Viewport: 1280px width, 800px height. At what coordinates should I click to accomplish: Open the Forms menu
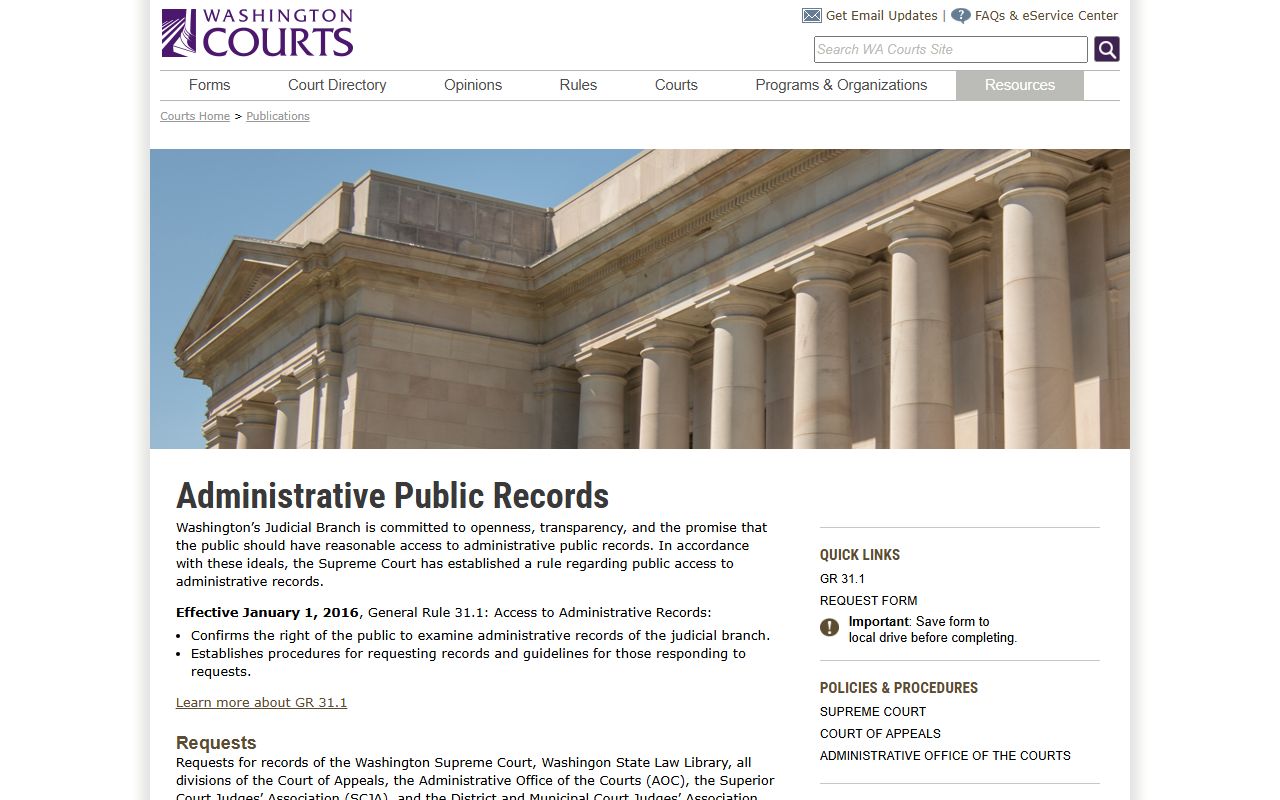(x=210, y=85)
